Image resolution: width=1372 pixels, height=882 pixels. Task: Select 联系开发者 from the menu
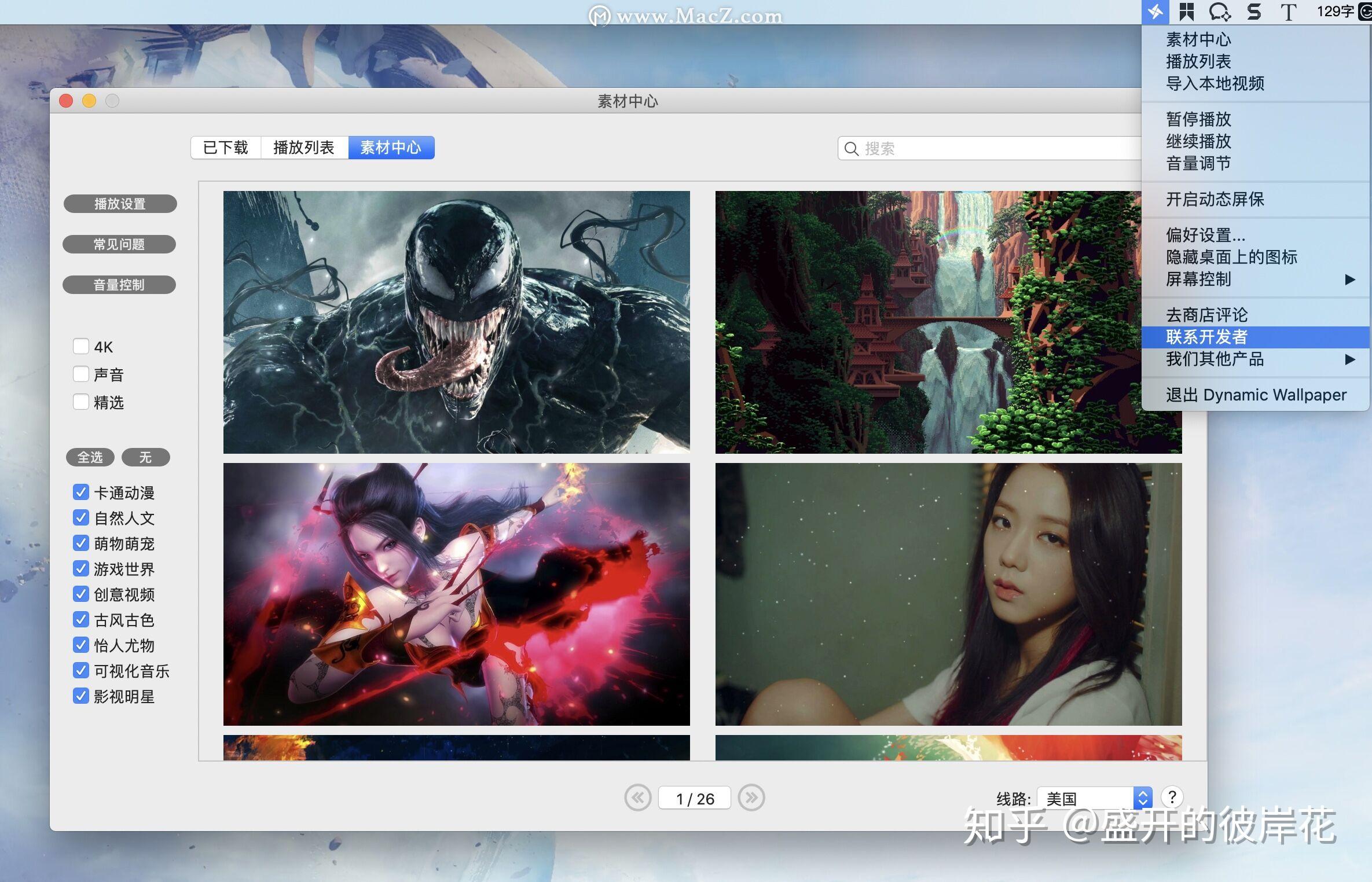pyautogui.click(x=1206, y=337)
